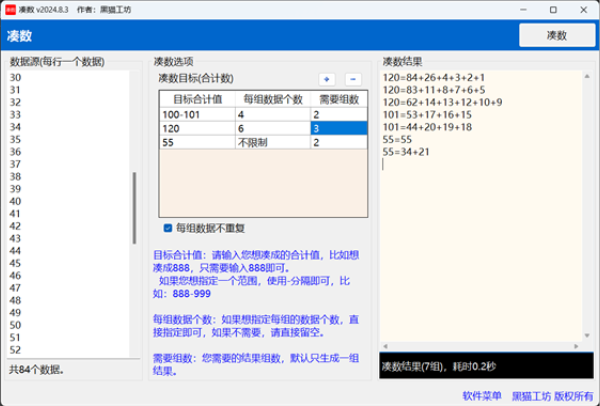
Task: Click data source line 40
Action: pos(15,201)
